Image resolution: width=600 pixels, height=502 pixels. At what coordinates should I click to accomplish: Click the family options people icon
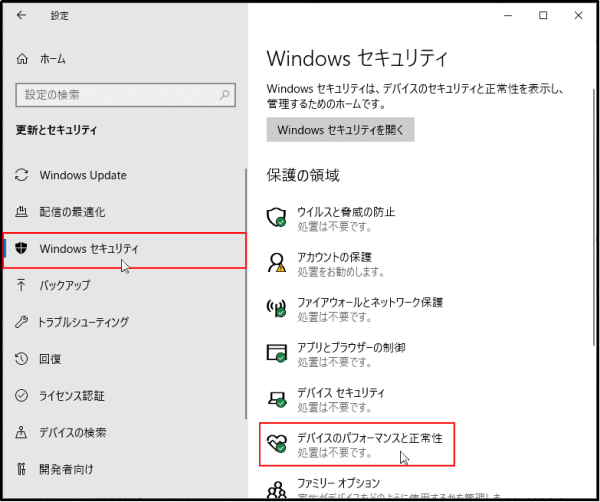pos(276,490)
